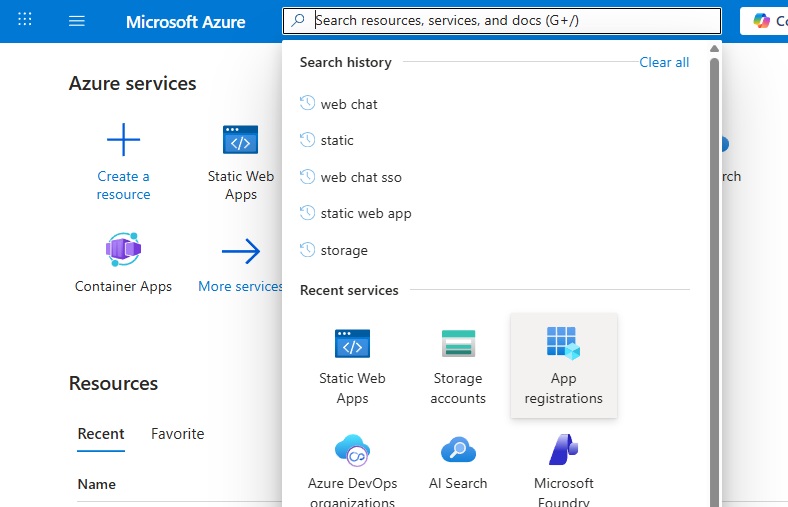The image size is (788, 507).
Task: Choose 'web chat sso' history entry
Action: [361, 177]
